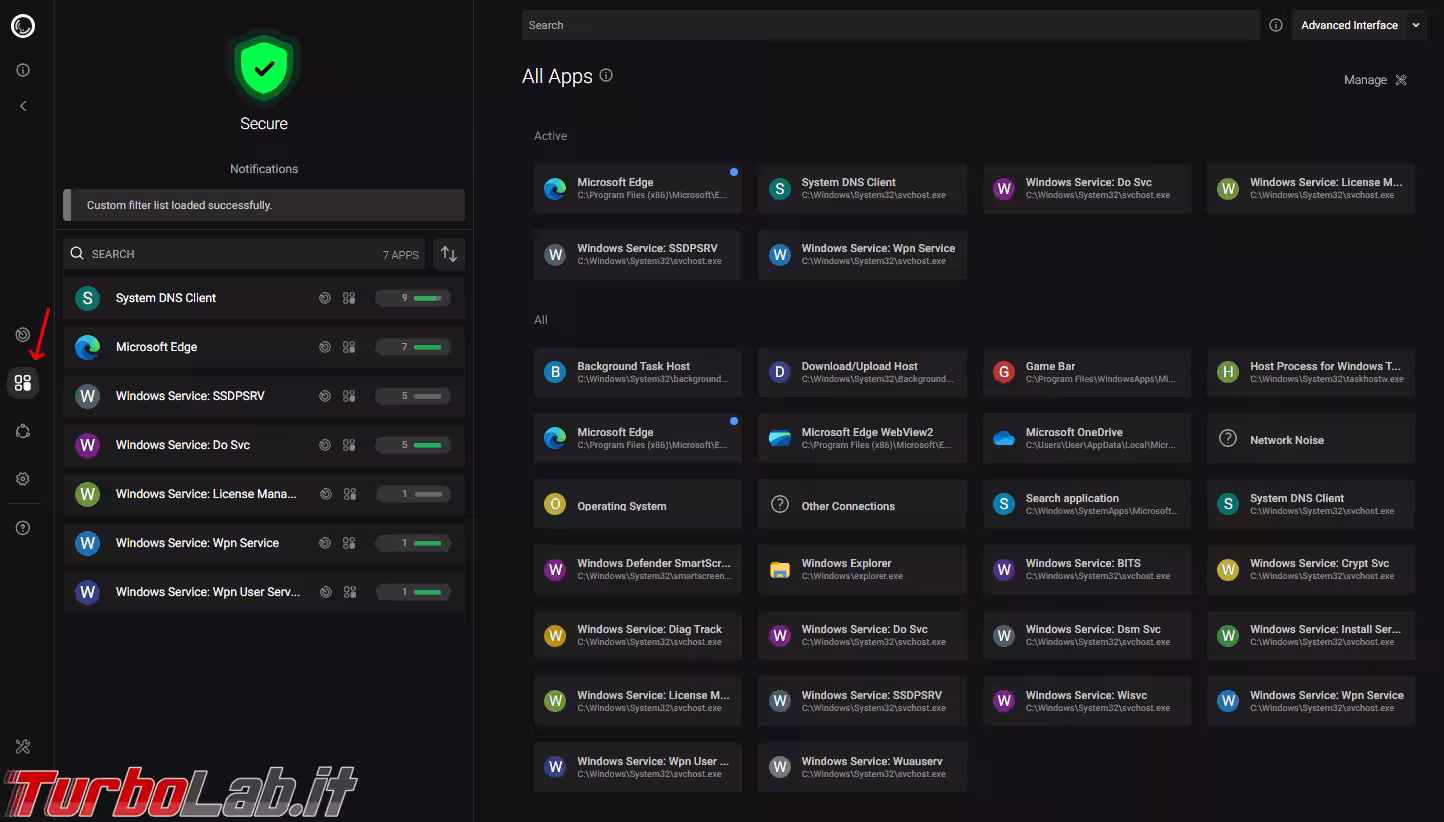This screenshot has height=822, width=1444.
Task: Click the Portmaster logo at top left
Action: click(23, 26)
